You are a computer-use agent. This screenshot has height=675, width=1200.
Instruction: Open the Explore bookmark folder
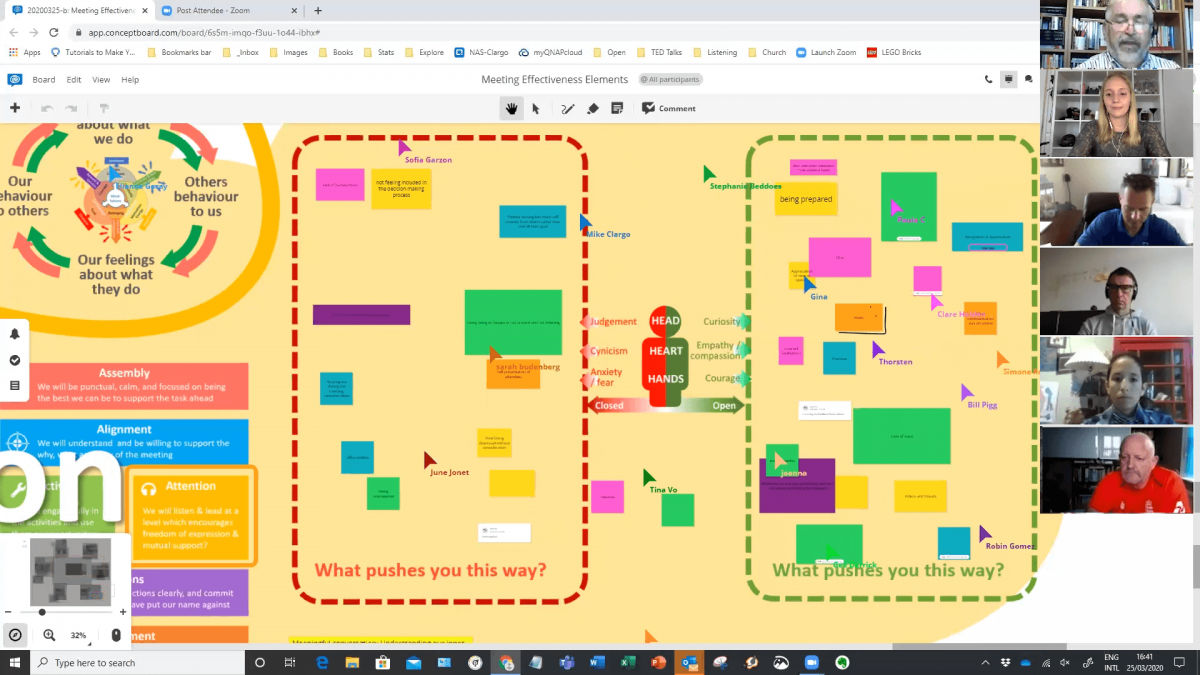[424, 52]
